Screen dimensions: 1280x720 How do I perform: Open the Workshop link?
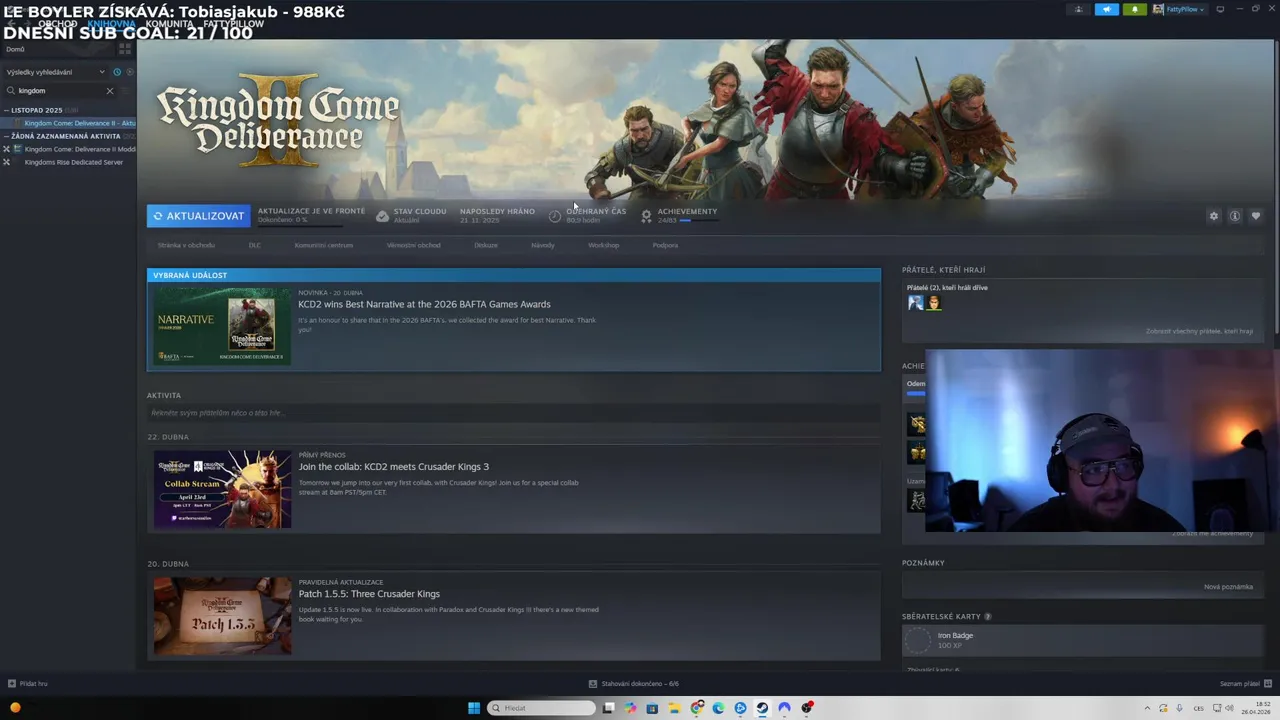604,245
